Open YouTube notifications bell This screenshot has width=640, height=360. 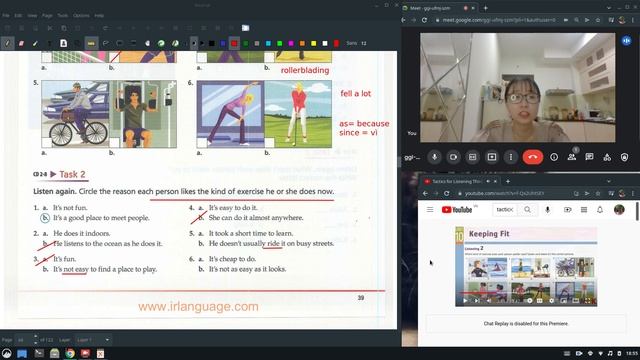coord(600,209)
